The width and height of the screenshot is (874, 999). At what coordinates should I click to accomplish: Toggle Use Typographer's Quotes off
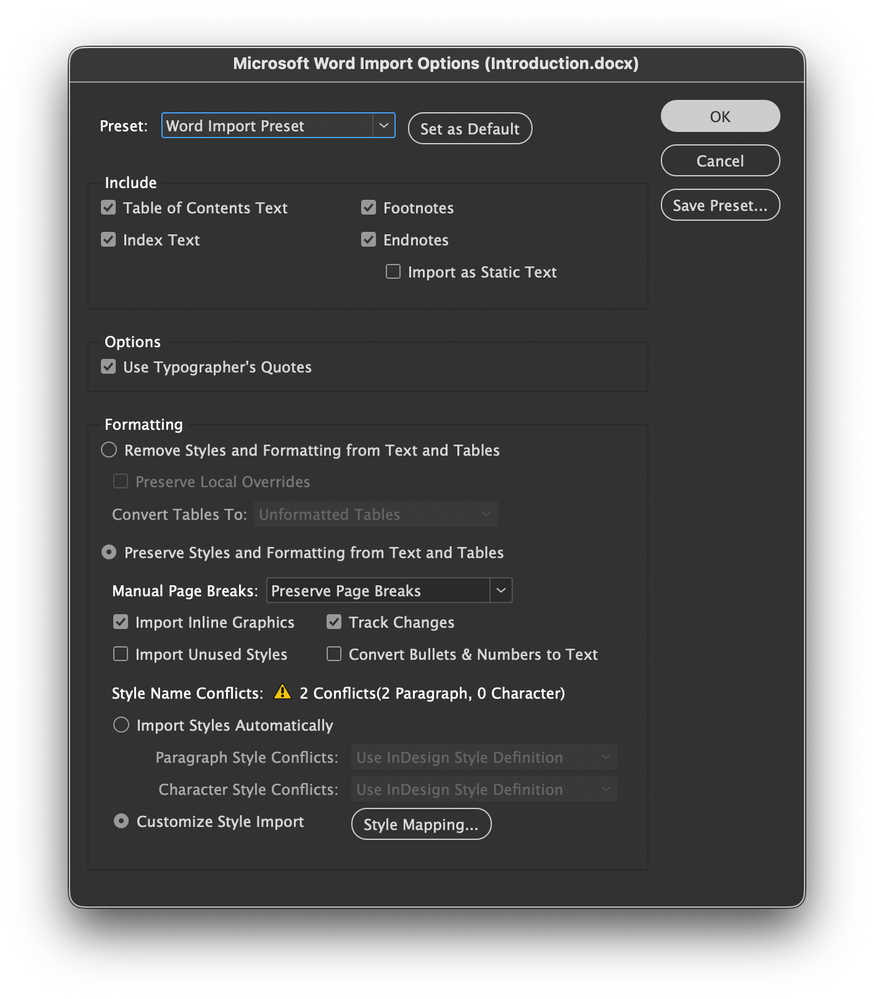pos(108,367)
